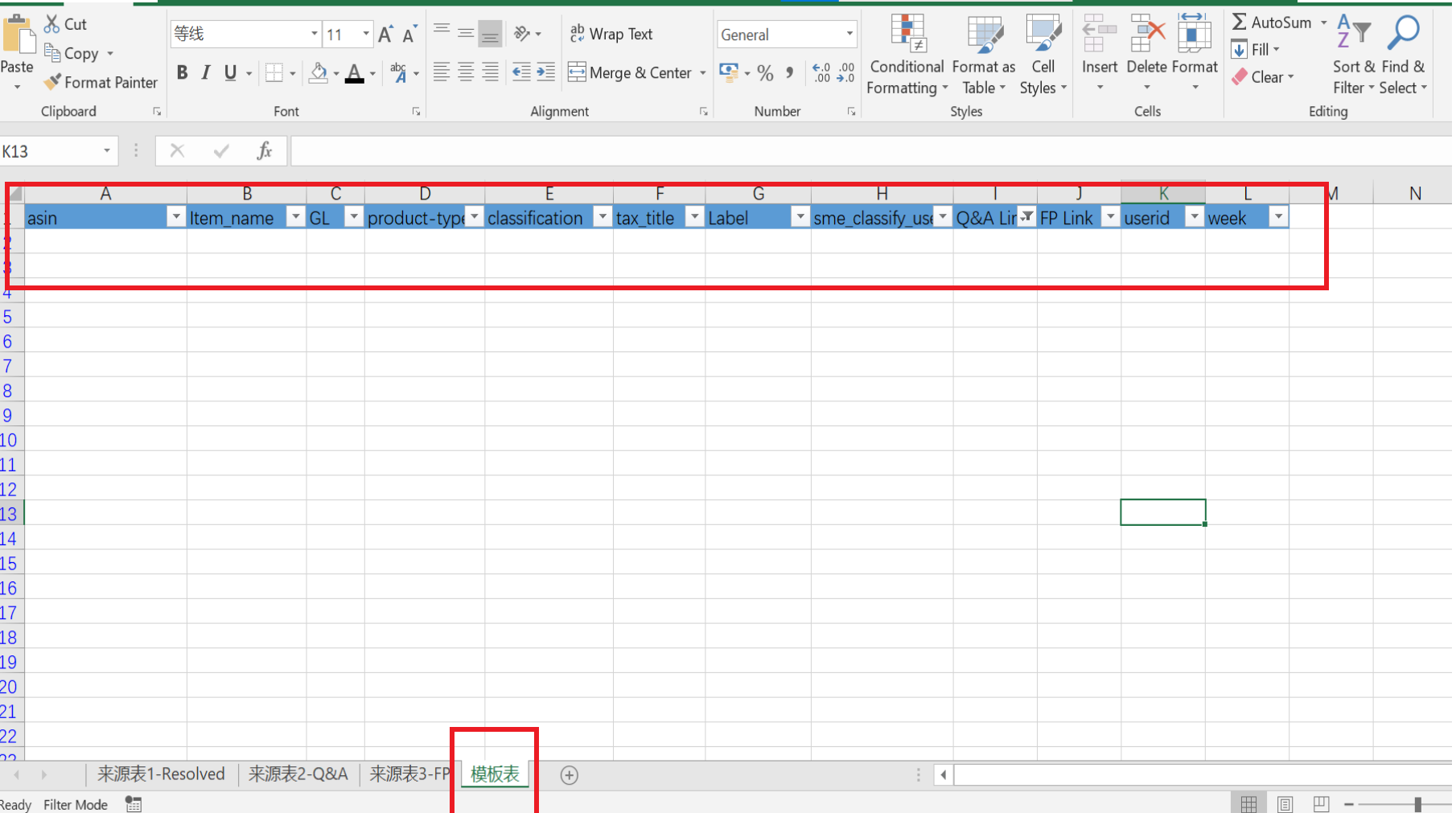
Task: Switch to 来源表1-Resolved sheet tab
Action: (161, 774)
